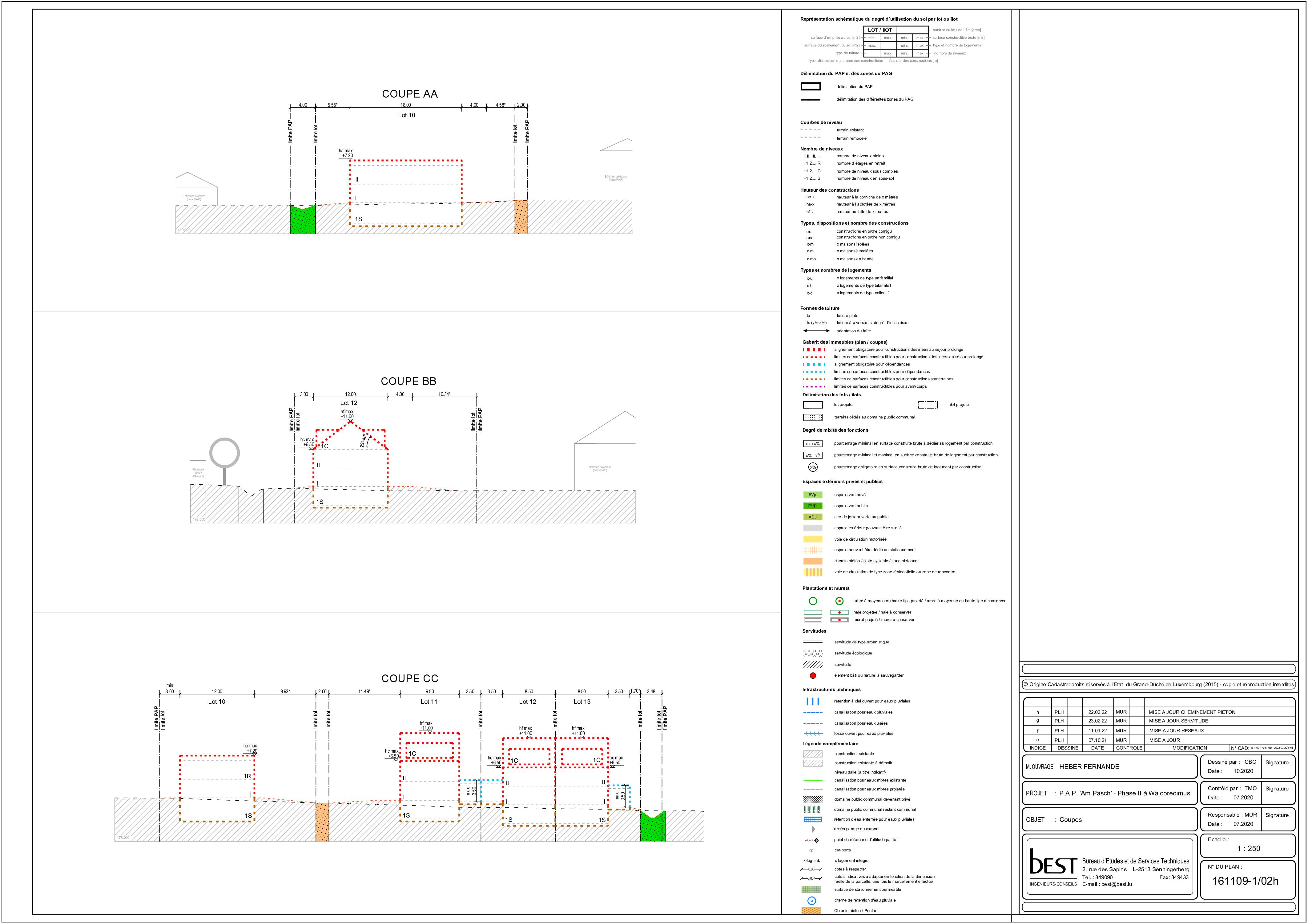Screen dimensions: 1308x924
Task: Click the 'ADJ' aire de jeux swatch
Action: pyautogui.click(x=812, y=517)
